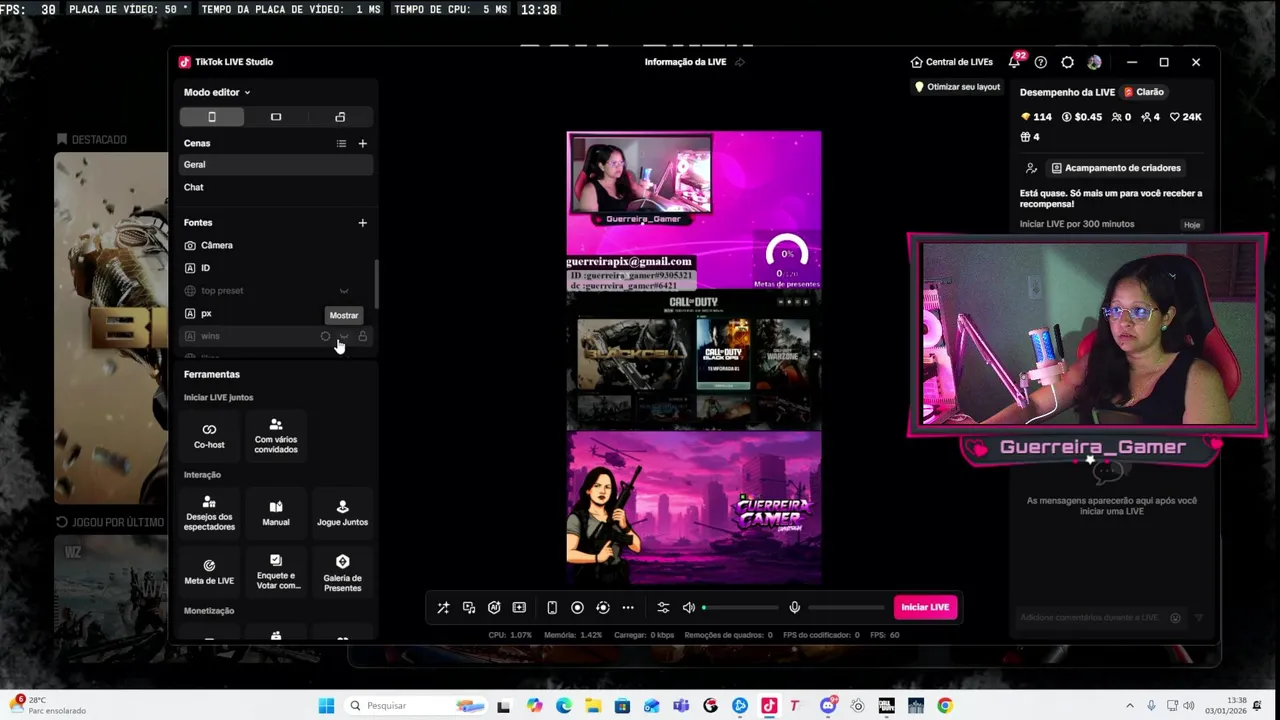Open Central de LIVEs
The image size is (1280, 720).
point(951,62)
